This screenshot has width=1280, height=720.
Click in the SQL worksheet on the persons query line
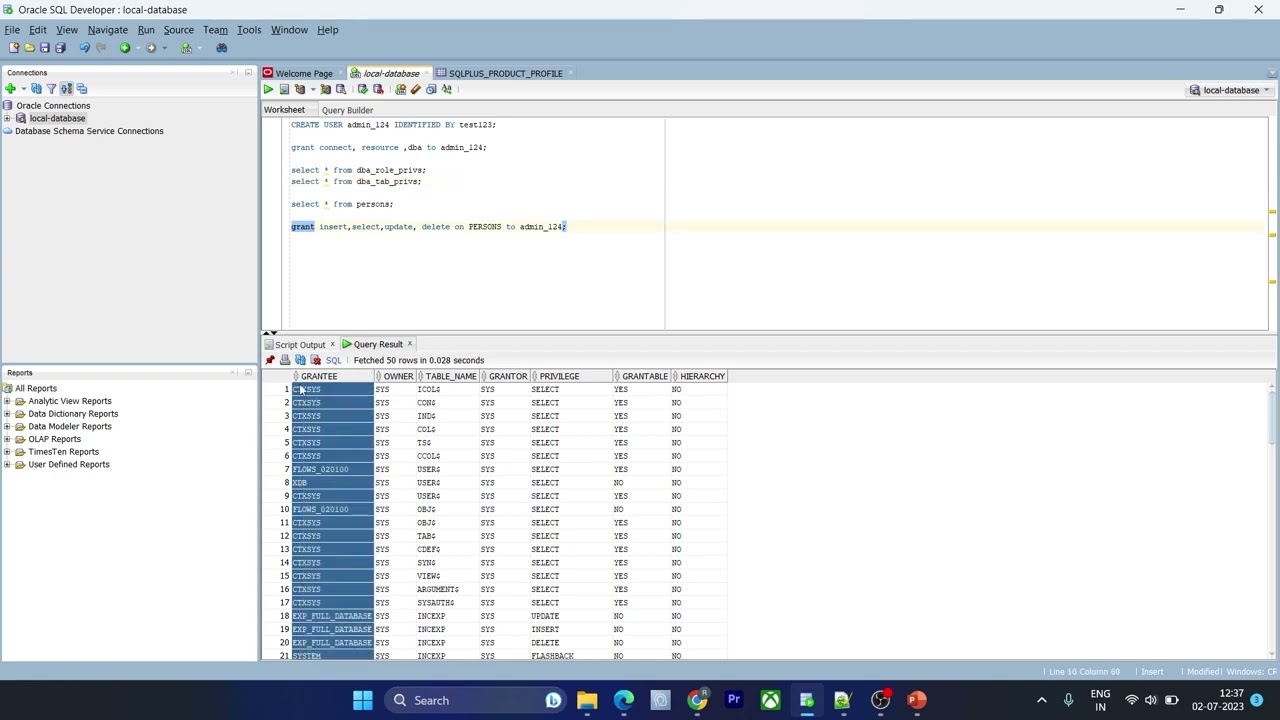coord(342,204)
